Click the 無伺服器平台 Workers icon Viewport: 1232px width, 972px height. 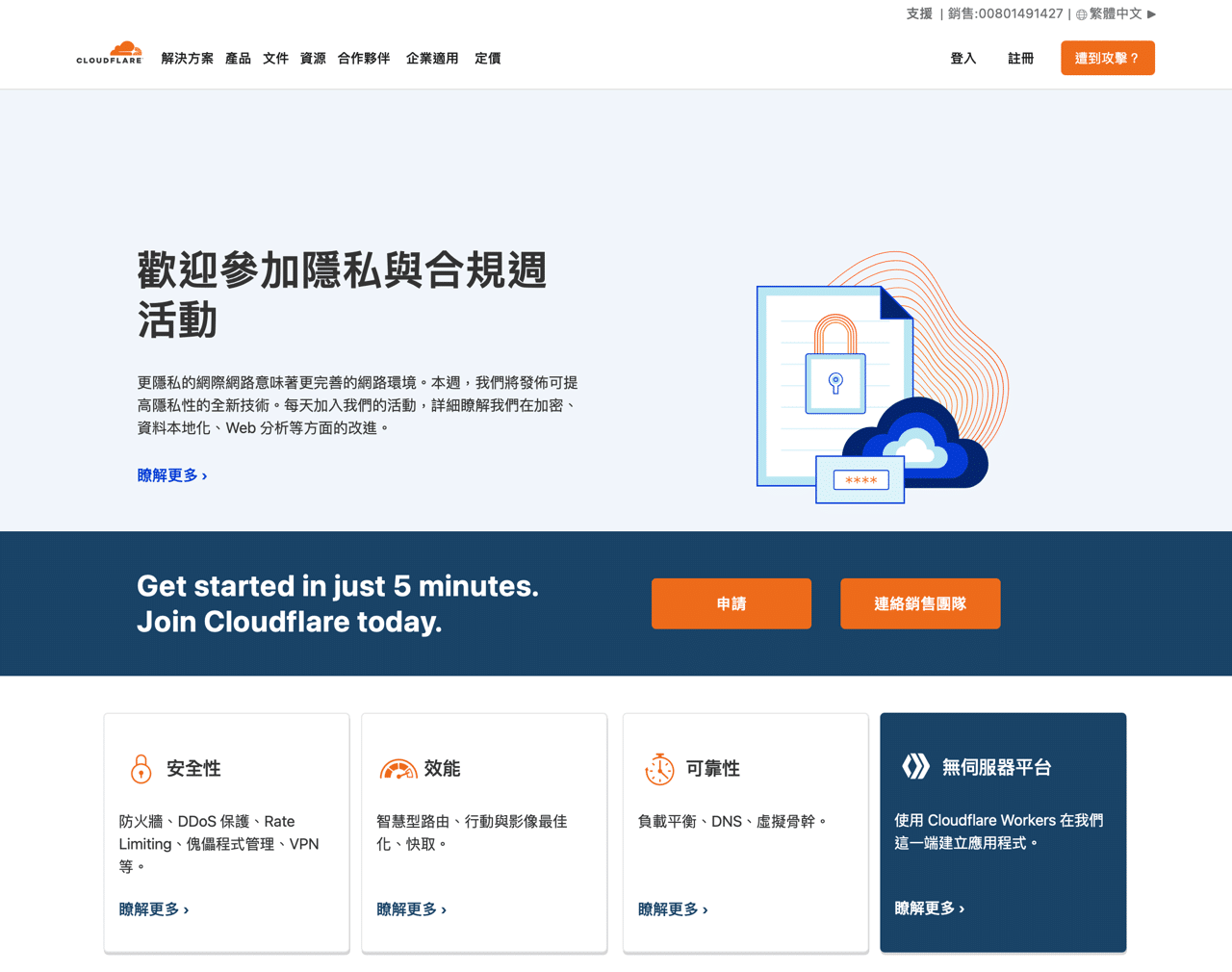click(x=915, y=766)
